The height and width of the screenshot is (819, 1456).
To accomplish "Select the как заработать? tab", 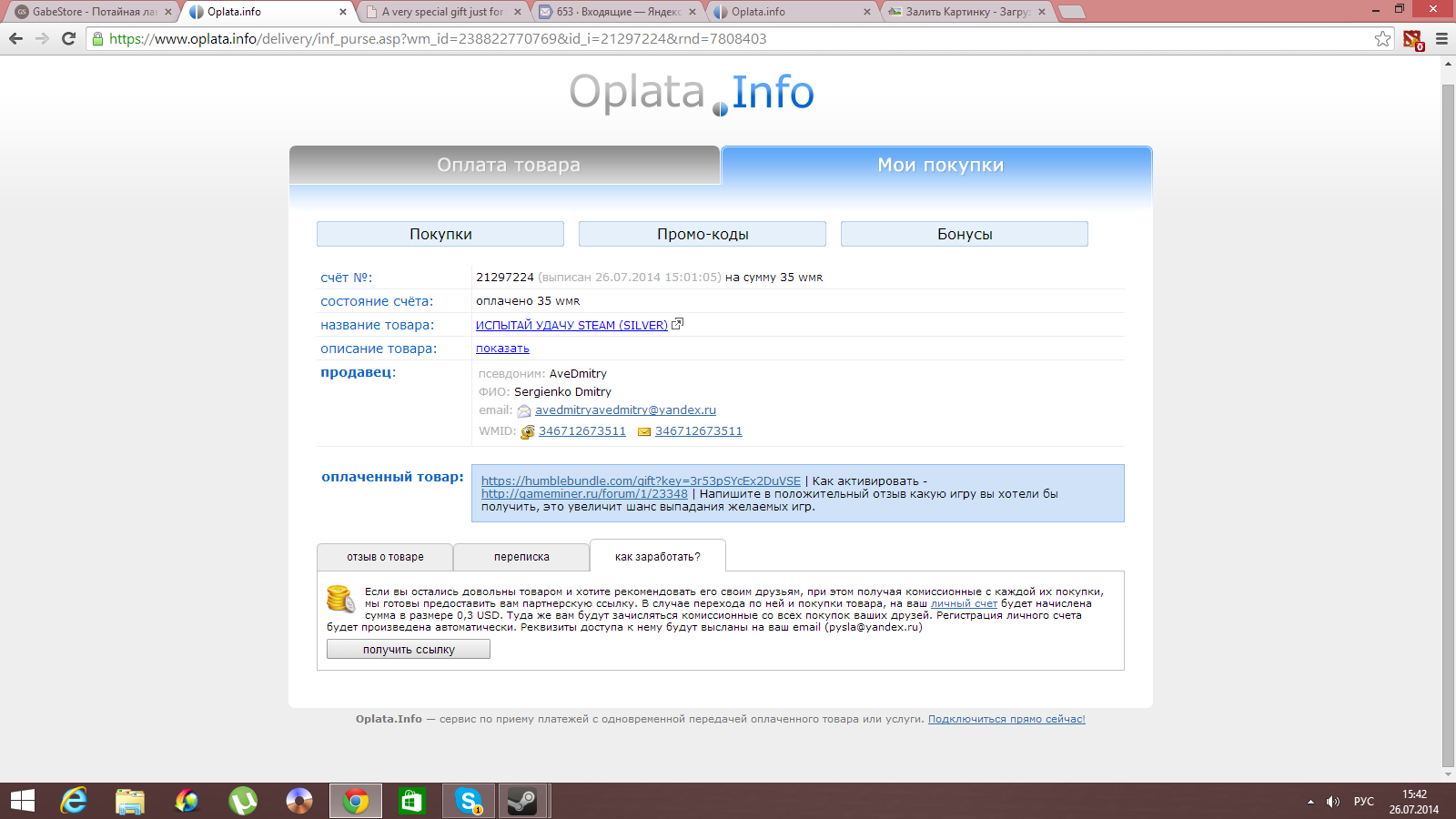I will click(658, 556).
